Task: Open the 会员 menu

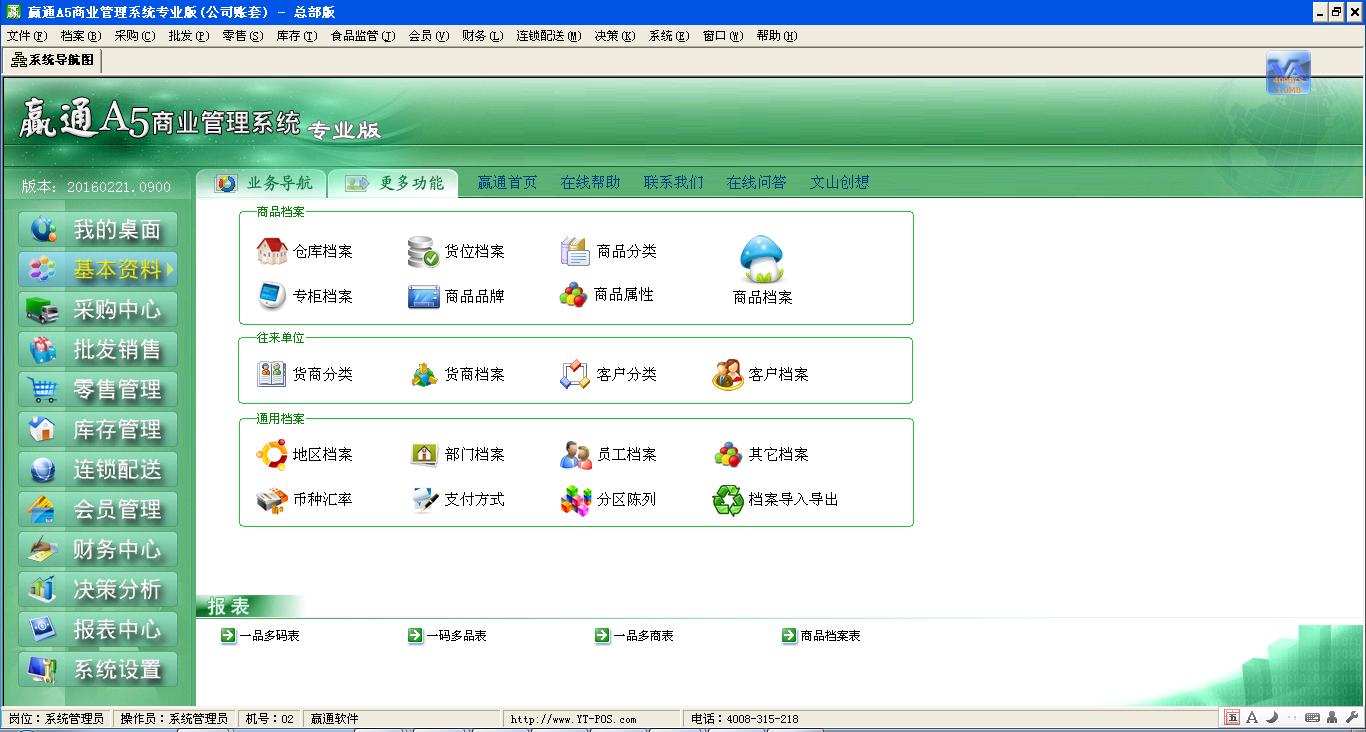Action: 429,35
